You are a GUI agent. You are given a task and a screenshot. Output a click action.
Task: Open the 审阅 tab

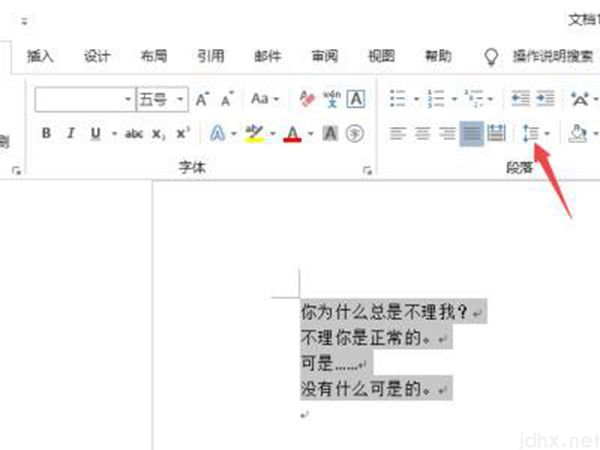pos(325,56)
